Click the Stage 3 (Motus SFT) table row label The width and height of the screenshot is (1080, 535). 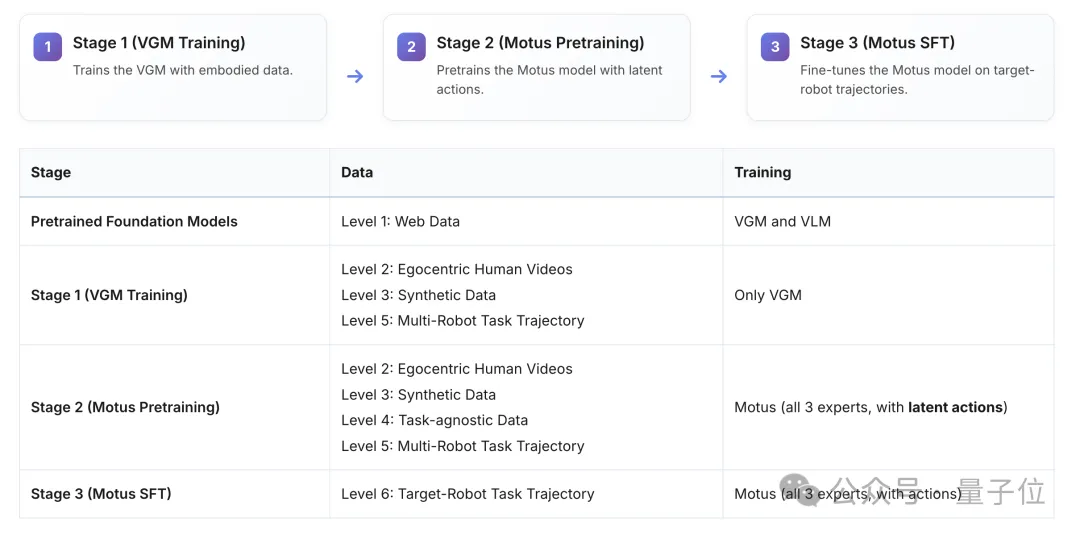(101, 493)
